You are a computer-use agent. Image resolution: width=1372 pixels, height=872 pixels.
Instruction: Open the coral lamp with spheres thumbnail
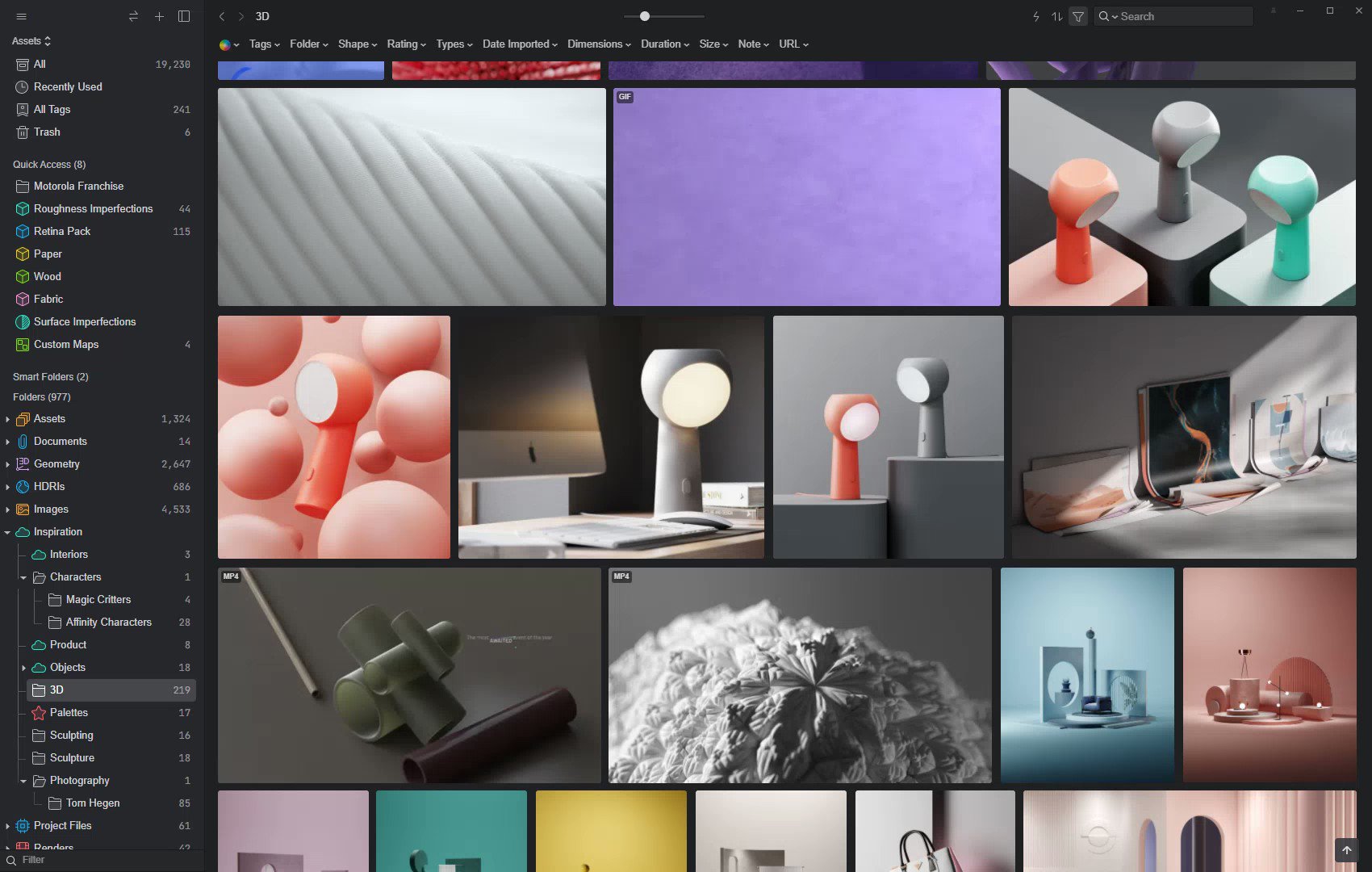334,437
